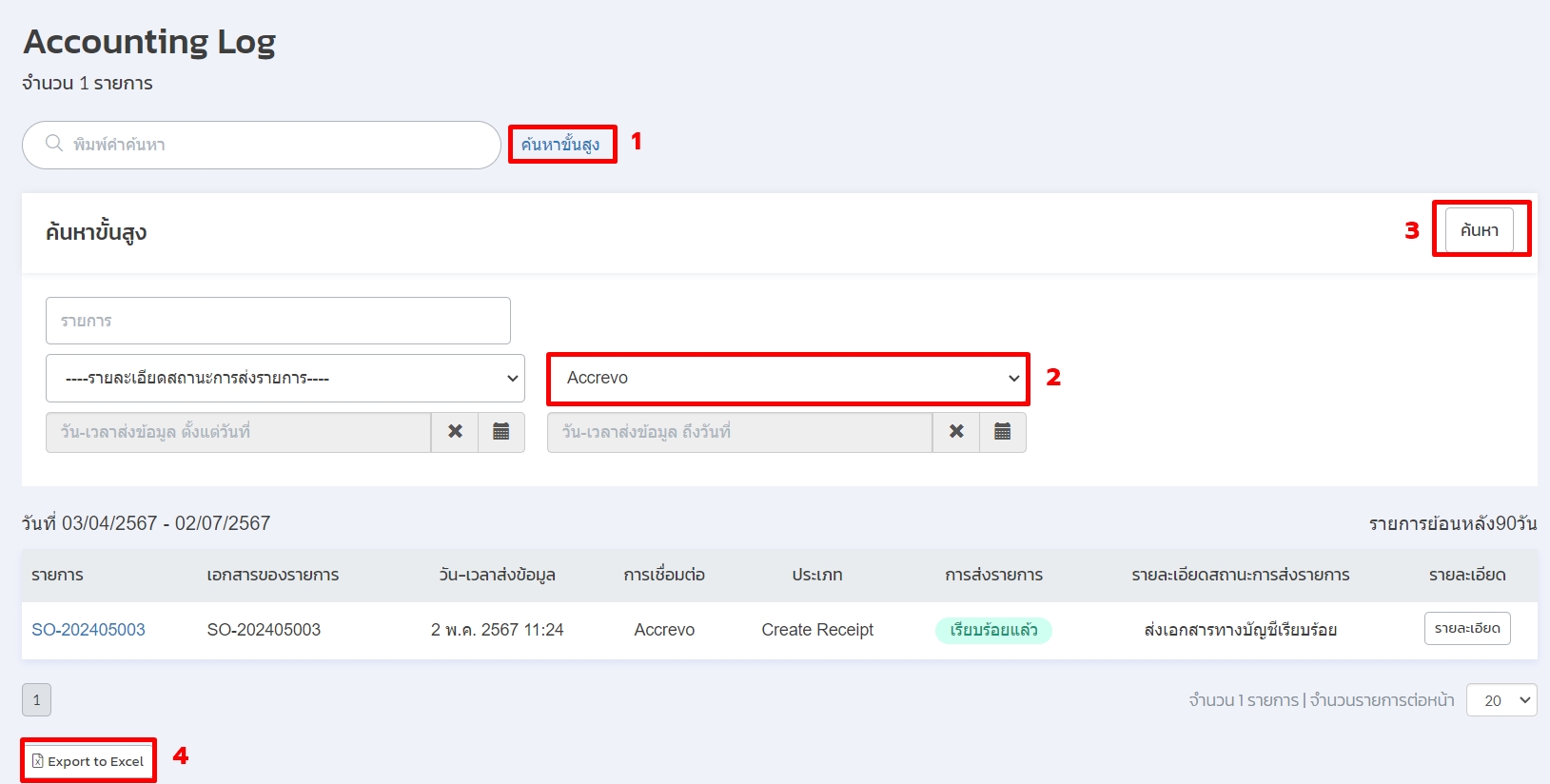Change items per page dropdown showing 20
1550x784 pixels.
click(x=1501, y=700)
